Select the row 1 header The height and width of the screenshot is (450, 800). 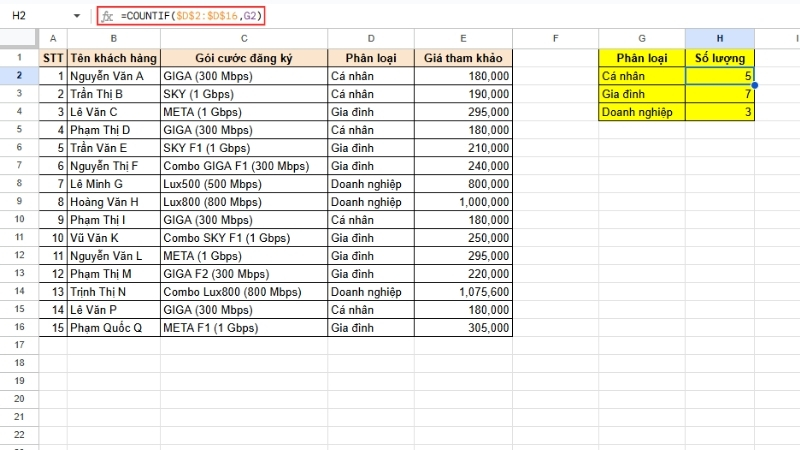(x=19, y=57)
